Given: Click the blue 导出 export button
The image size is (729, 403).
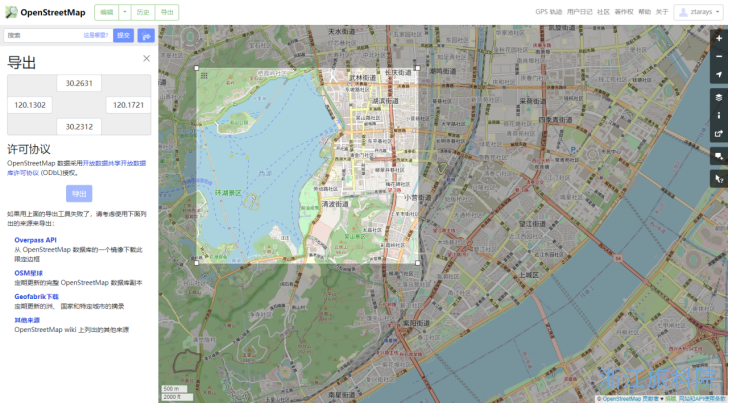Looking at the screenshot, I should coord(79,193).
